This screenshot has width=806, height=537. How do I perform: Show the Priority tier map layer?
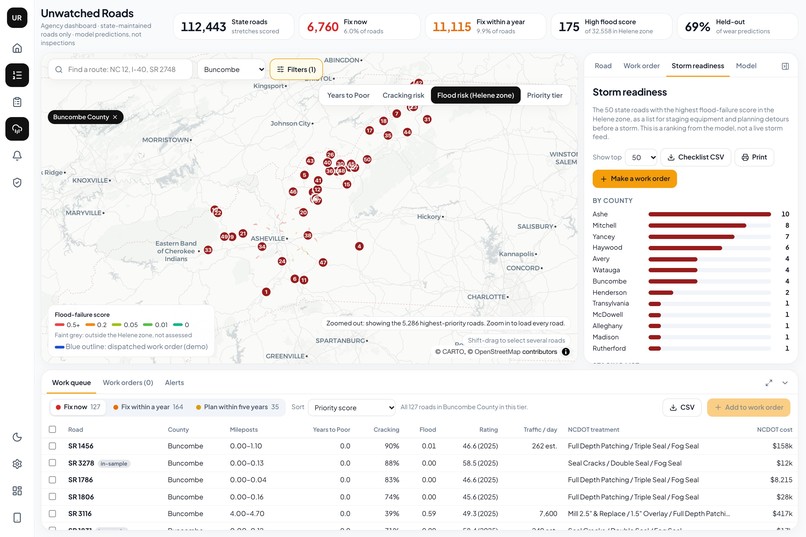coord(545,95)
